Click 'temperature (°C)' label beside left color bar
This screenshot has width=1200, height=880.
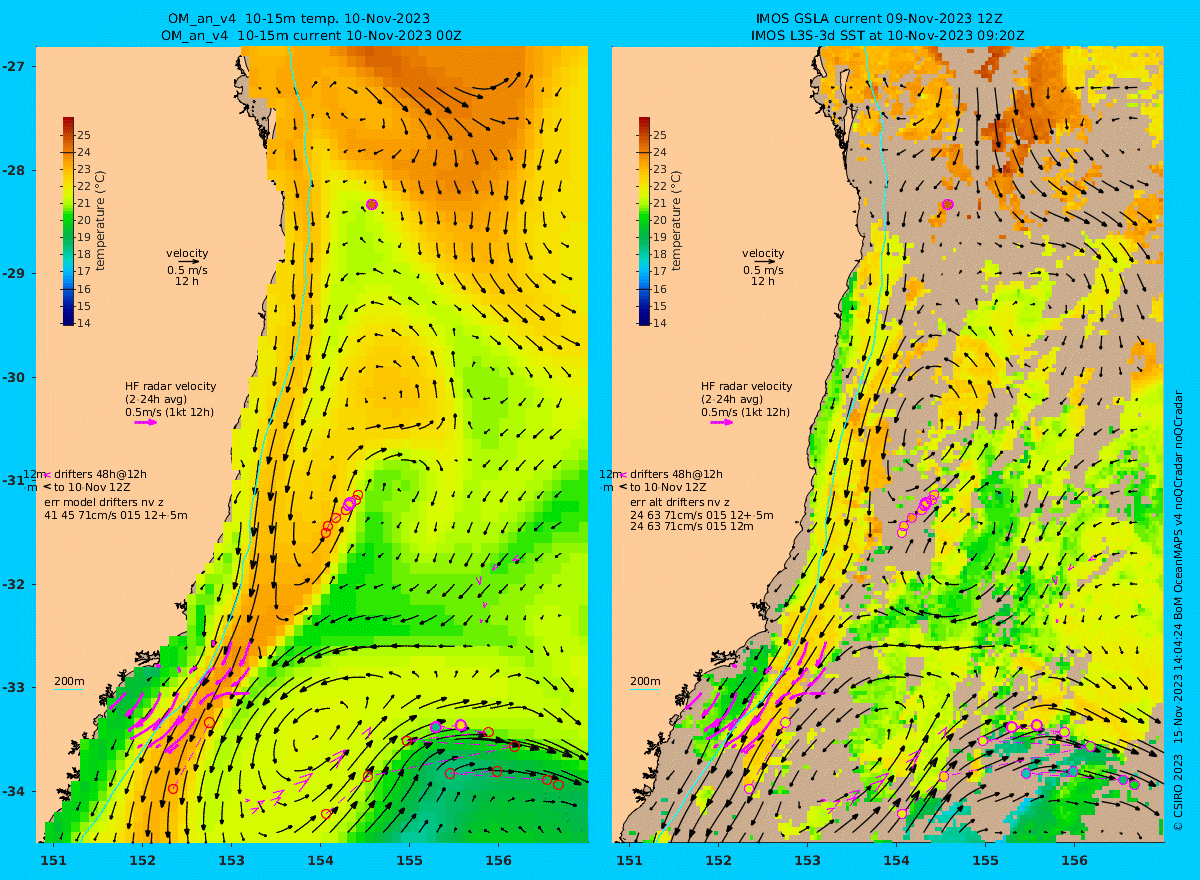click(101, 221)
